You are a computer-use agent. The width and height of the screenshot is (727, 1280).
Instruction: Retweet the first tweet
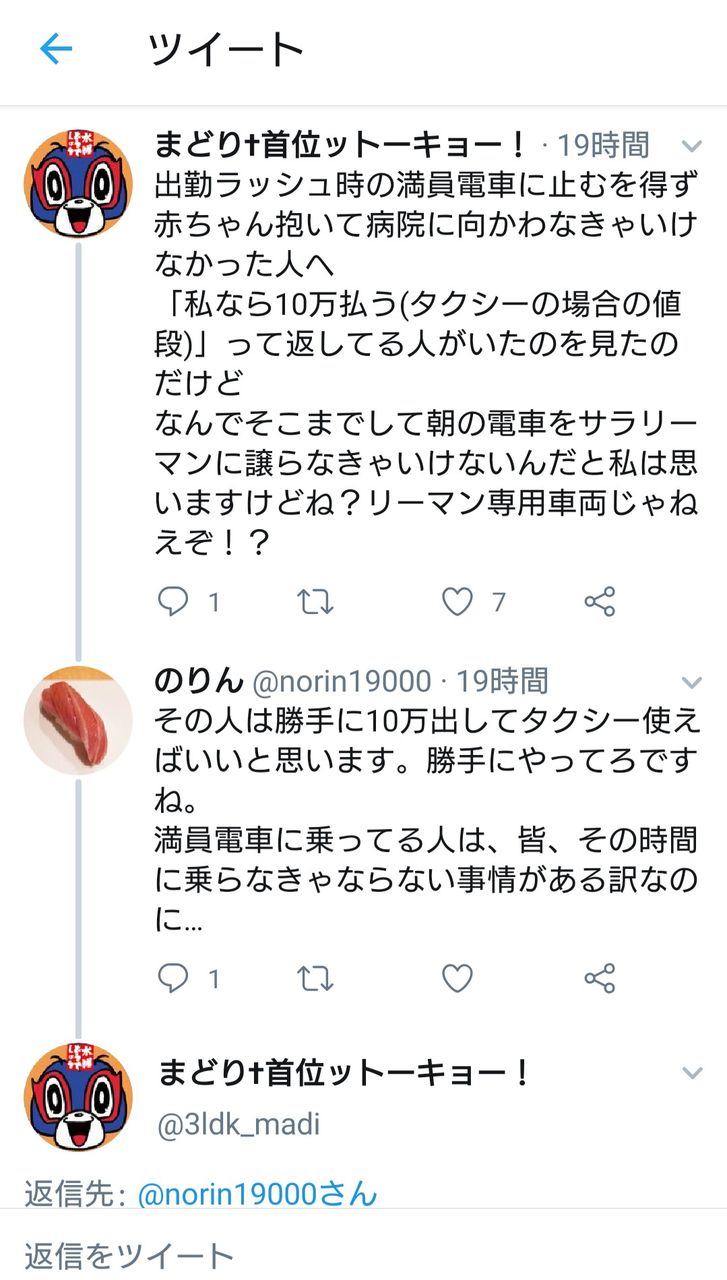[315, 601]
